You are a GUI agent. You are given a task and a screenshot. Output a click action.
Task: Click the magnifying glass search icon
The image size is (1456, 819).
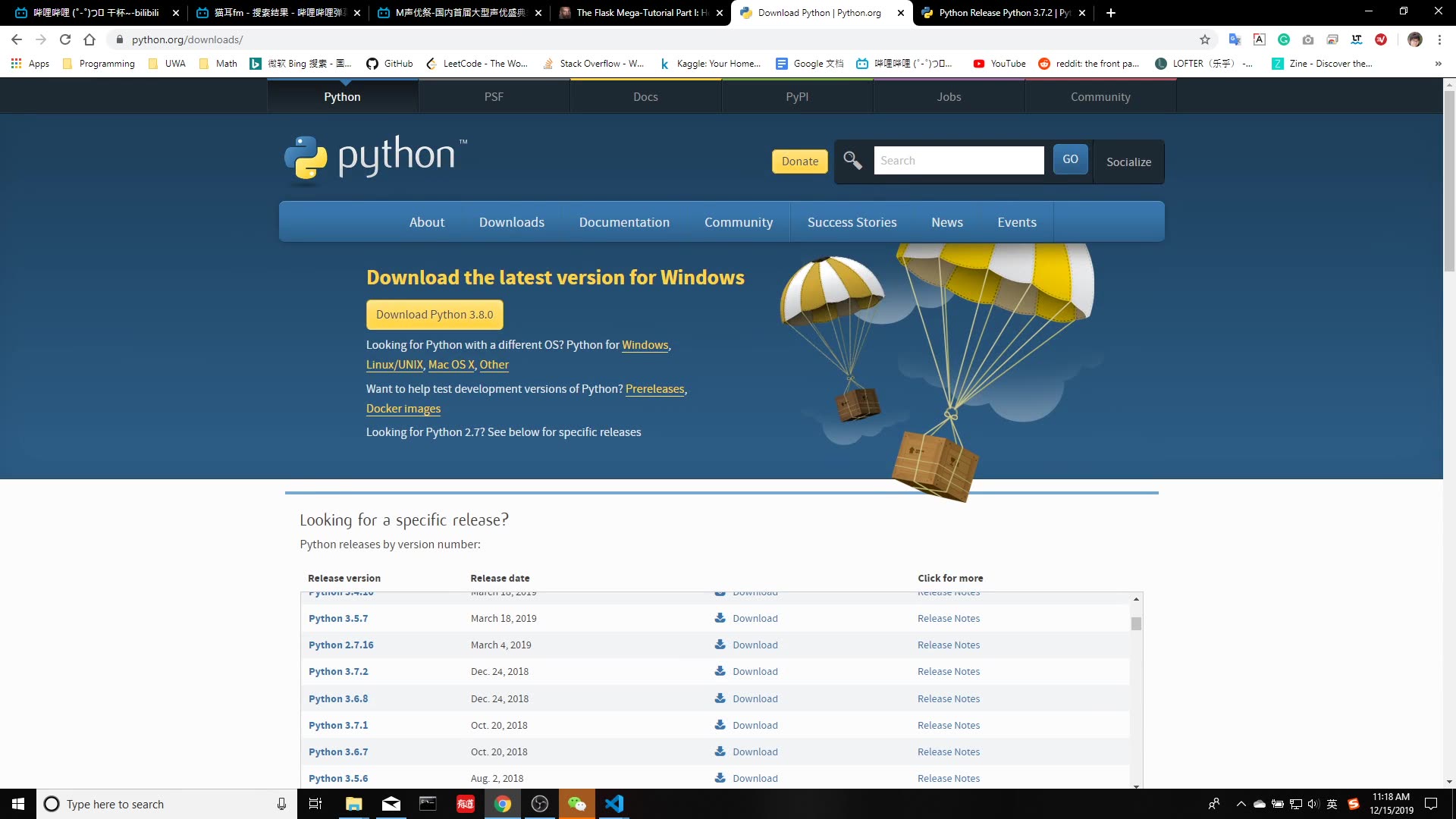tap(853, 161)
